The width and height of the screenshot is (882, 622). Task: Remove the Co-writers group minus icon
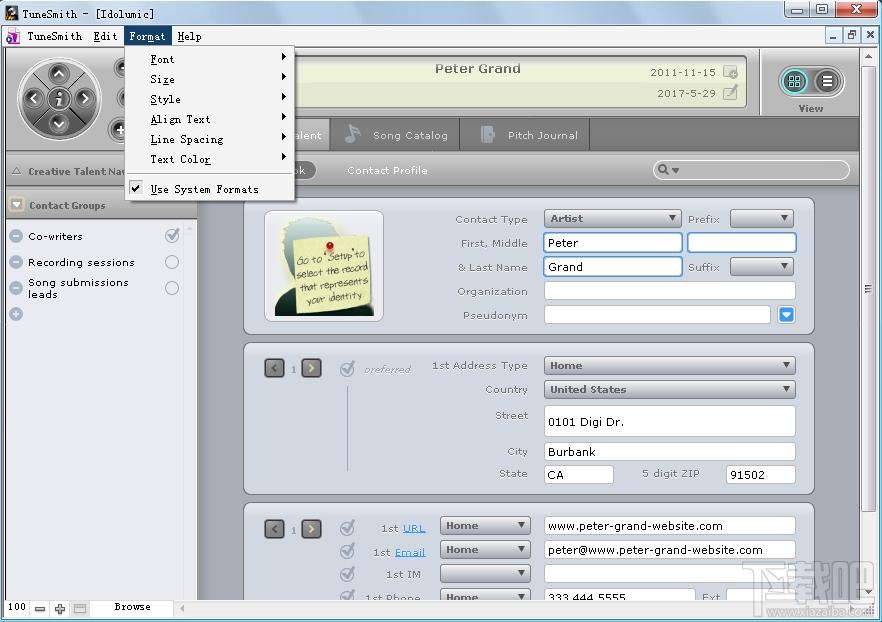coord(16,236)
